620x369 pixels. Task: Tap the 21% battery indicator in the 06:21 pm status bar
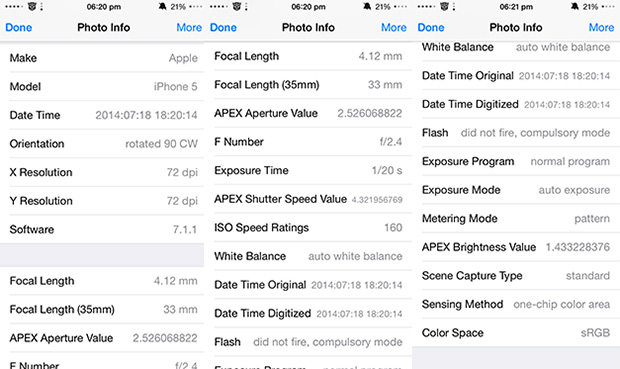pyautogui.click(x=590, y=7)
